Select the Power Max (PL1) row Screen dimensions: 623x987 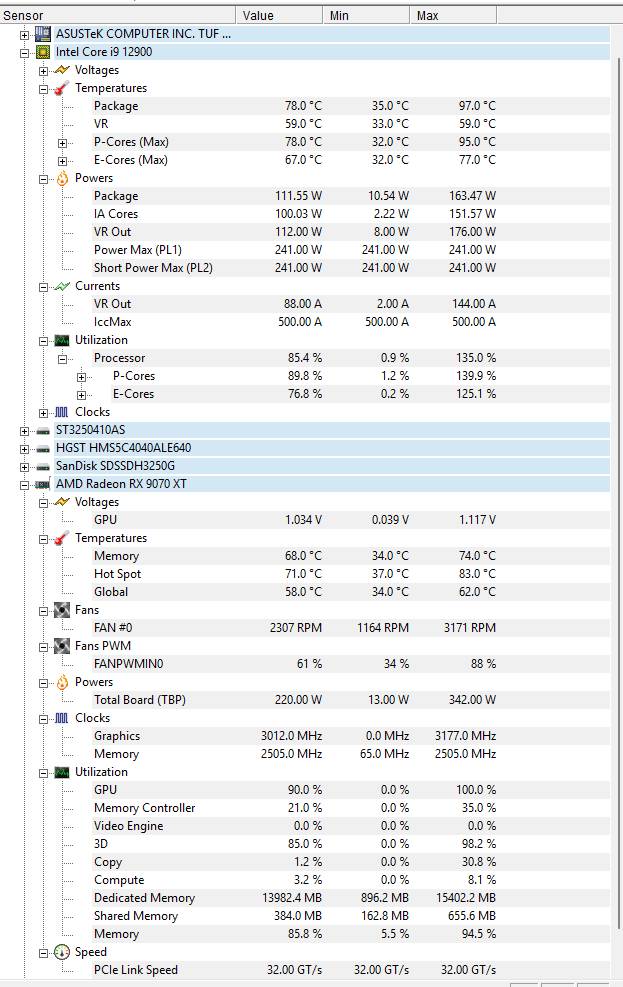click(x=351, y=250)
